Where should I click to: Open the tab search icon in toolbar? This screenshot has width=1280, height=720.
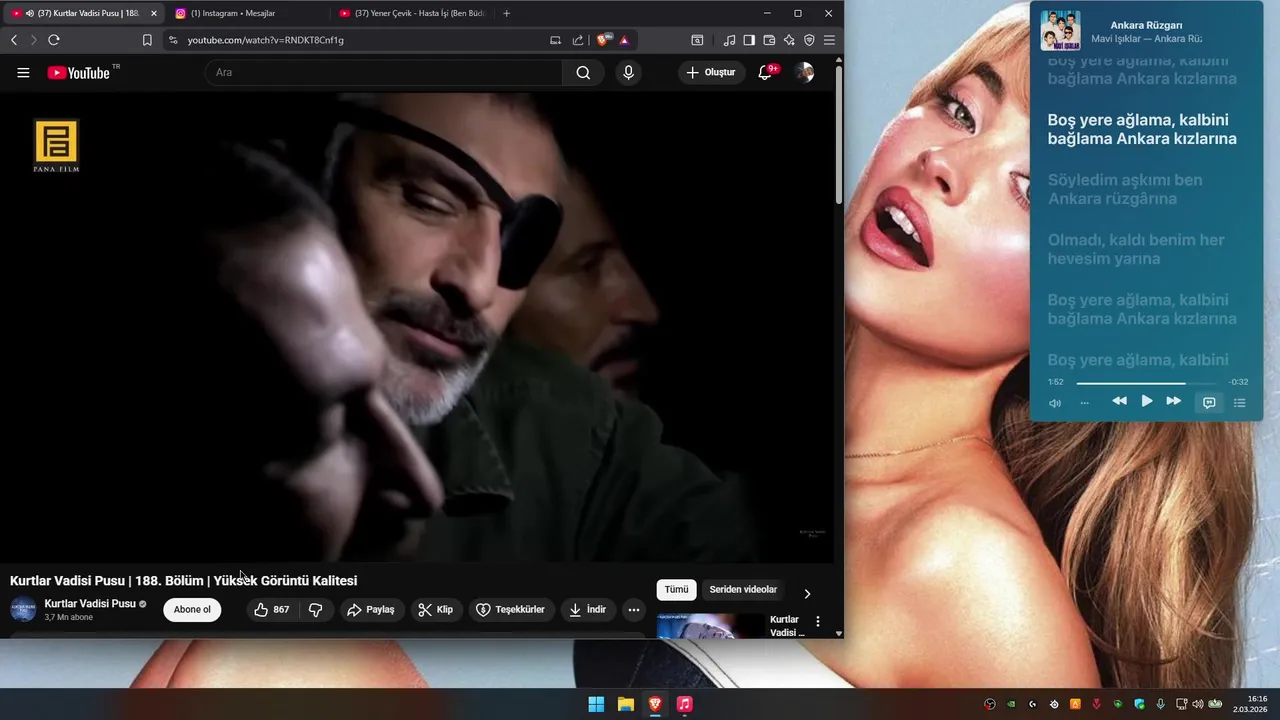click(697, 40)
